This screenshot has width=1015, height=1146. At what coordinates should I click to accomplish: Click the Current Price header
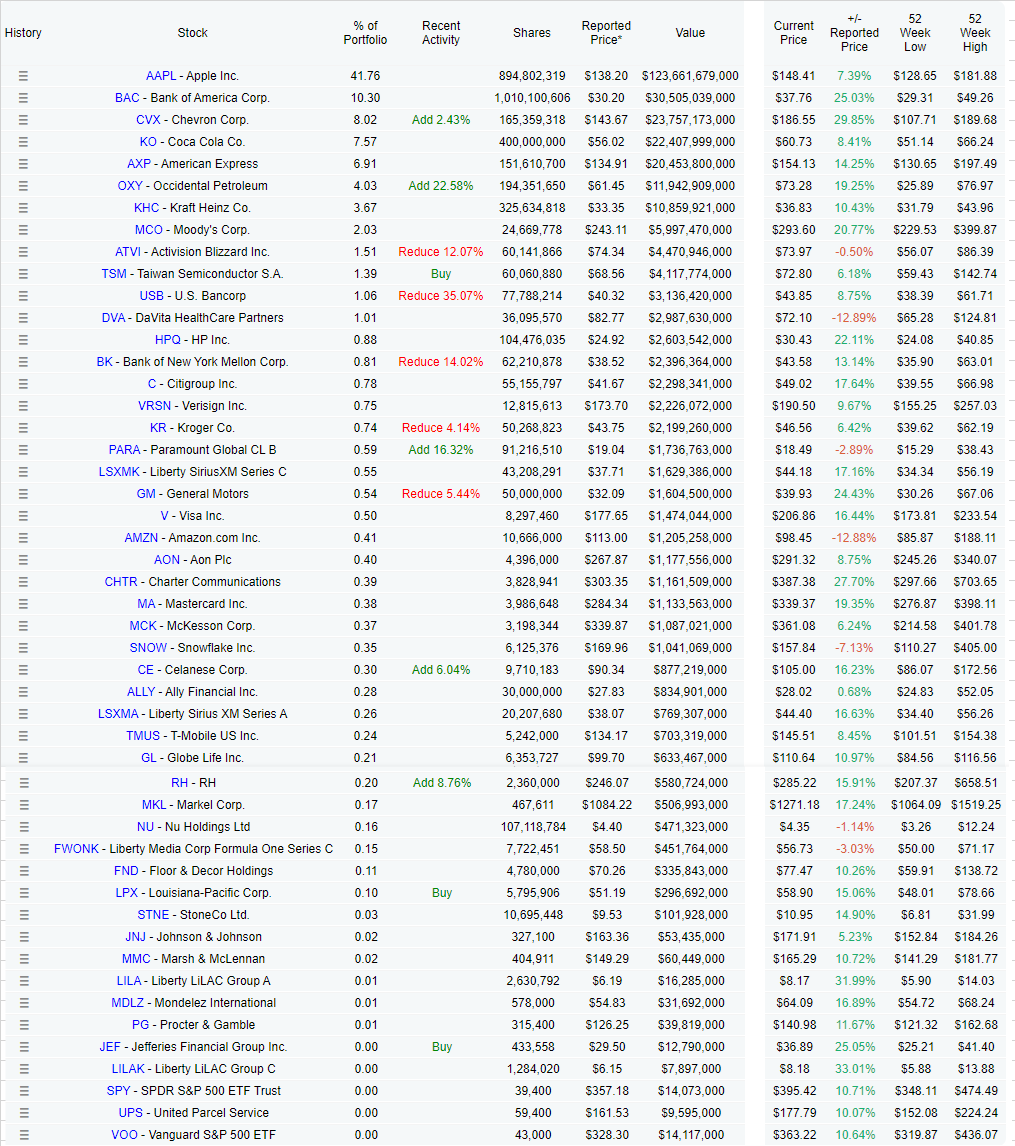(794, 33)
